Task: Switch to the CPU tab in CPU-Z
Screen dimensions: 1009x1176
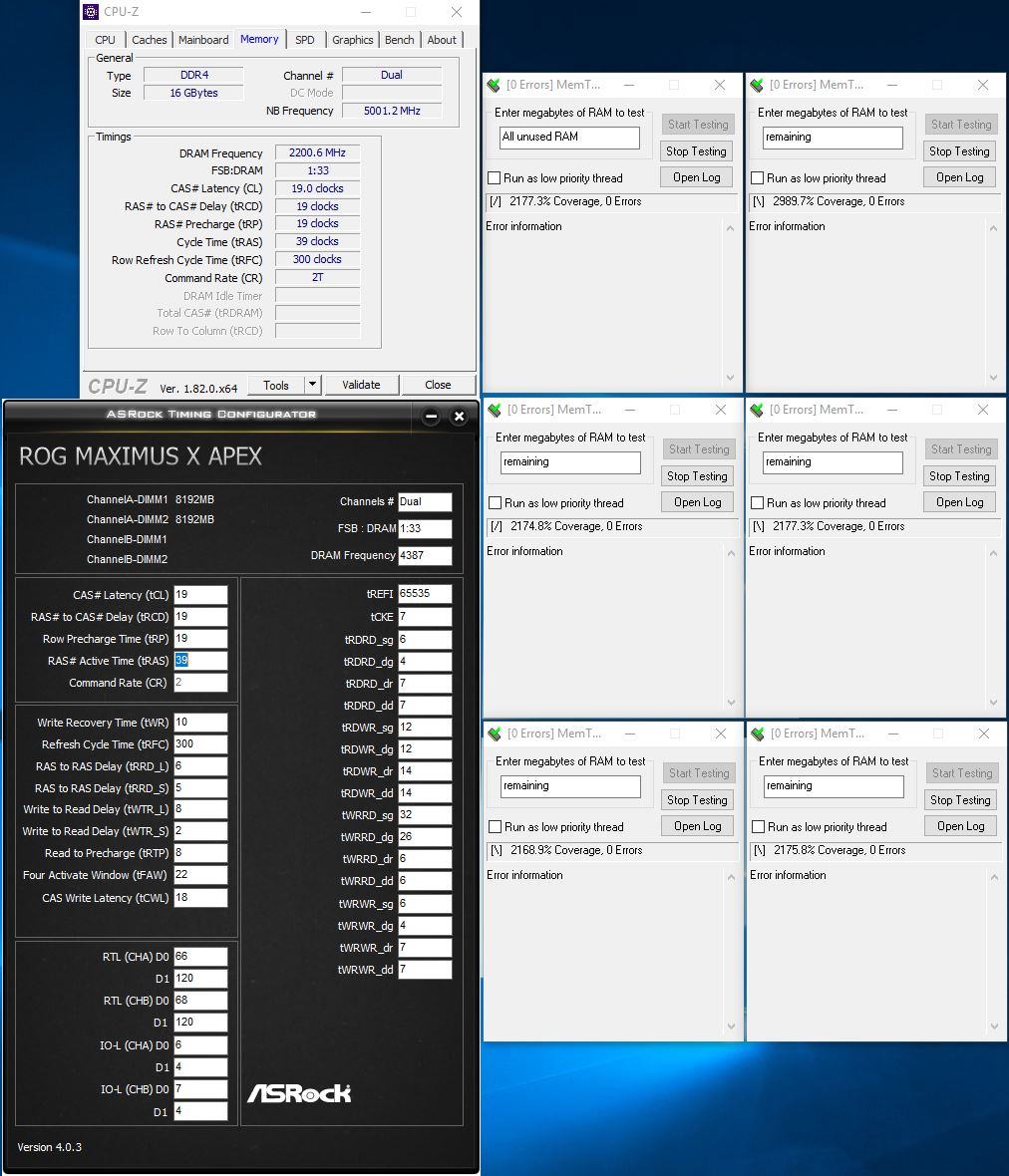Action: pos(105,40)
